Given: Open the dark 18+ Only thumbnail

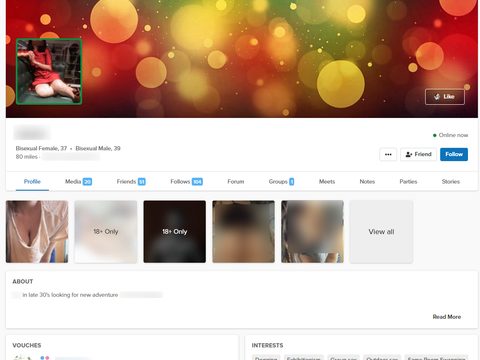Looking at the screenshot, I should click(175, 232).
